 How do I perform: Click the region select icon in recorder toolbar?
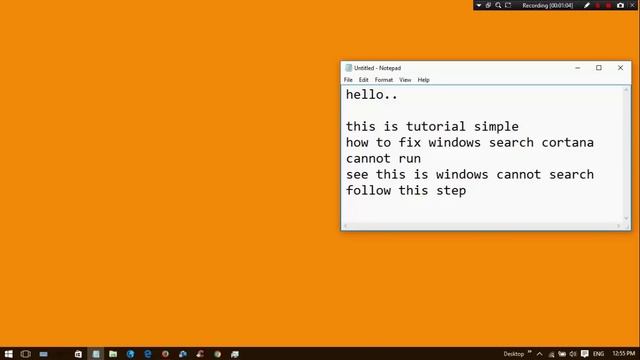(x=508, y=5)
